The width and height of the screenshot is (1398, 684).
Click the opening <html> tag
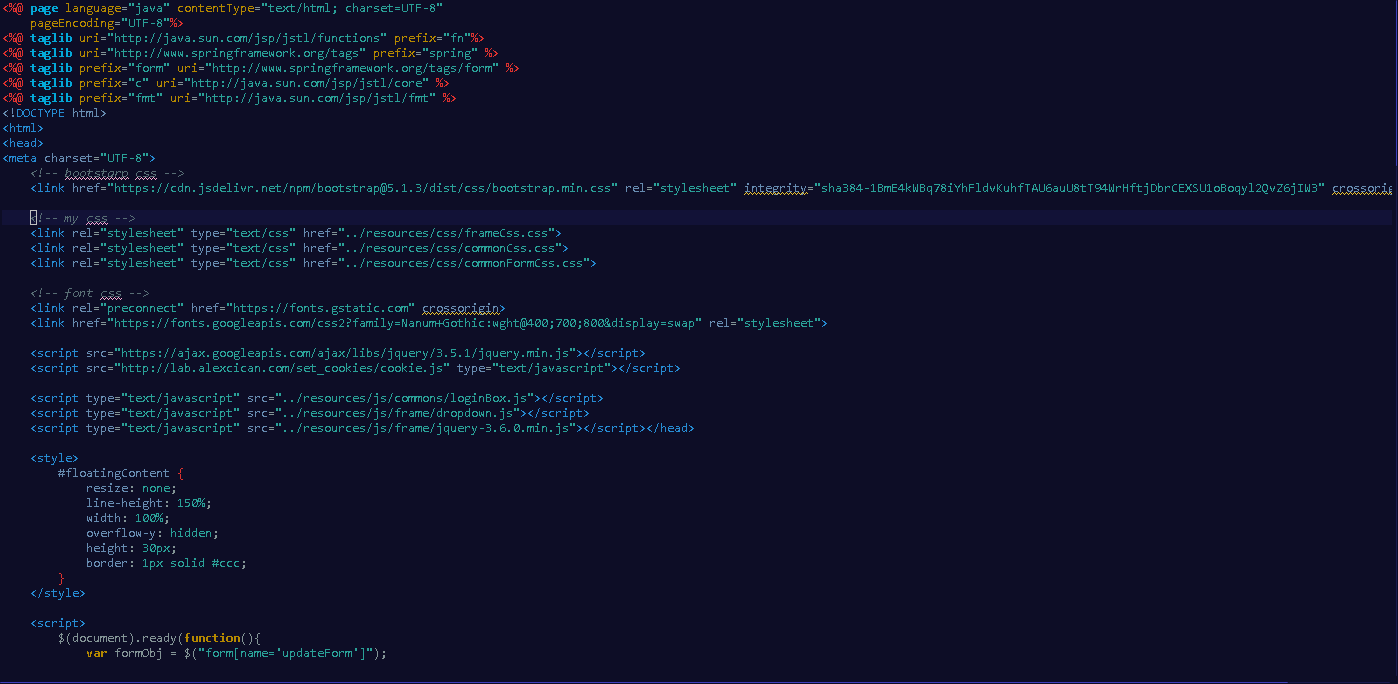pos(23,128)
